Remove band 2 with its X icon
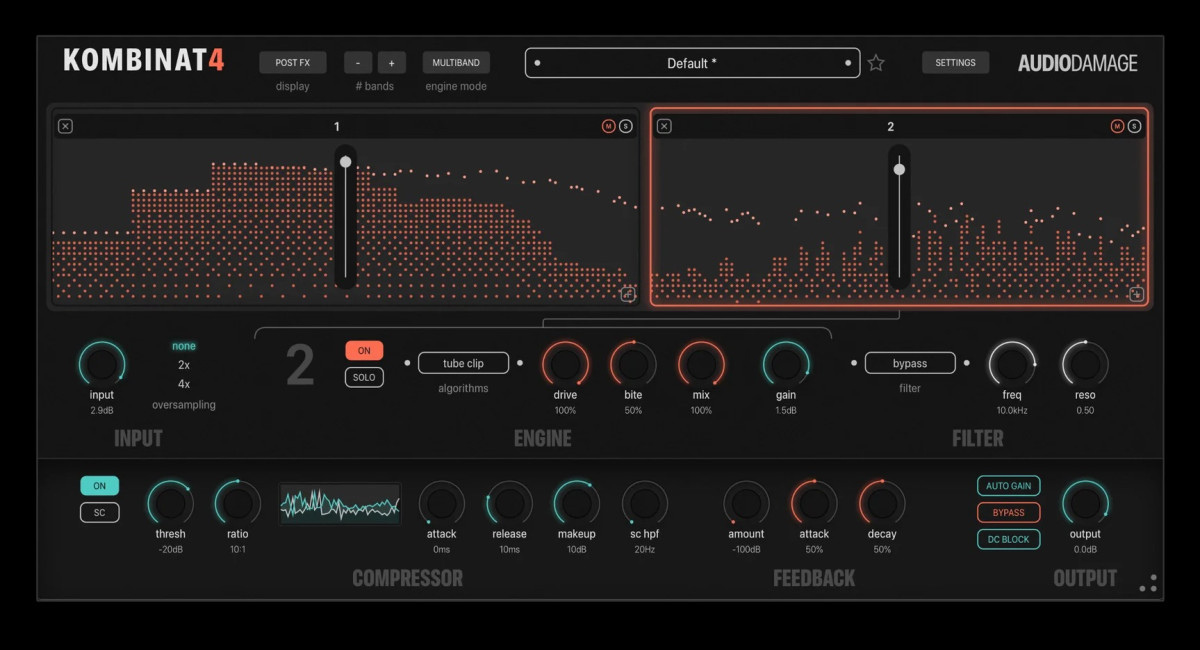Viewport: 1200px width, 650px height. point(664,126)
